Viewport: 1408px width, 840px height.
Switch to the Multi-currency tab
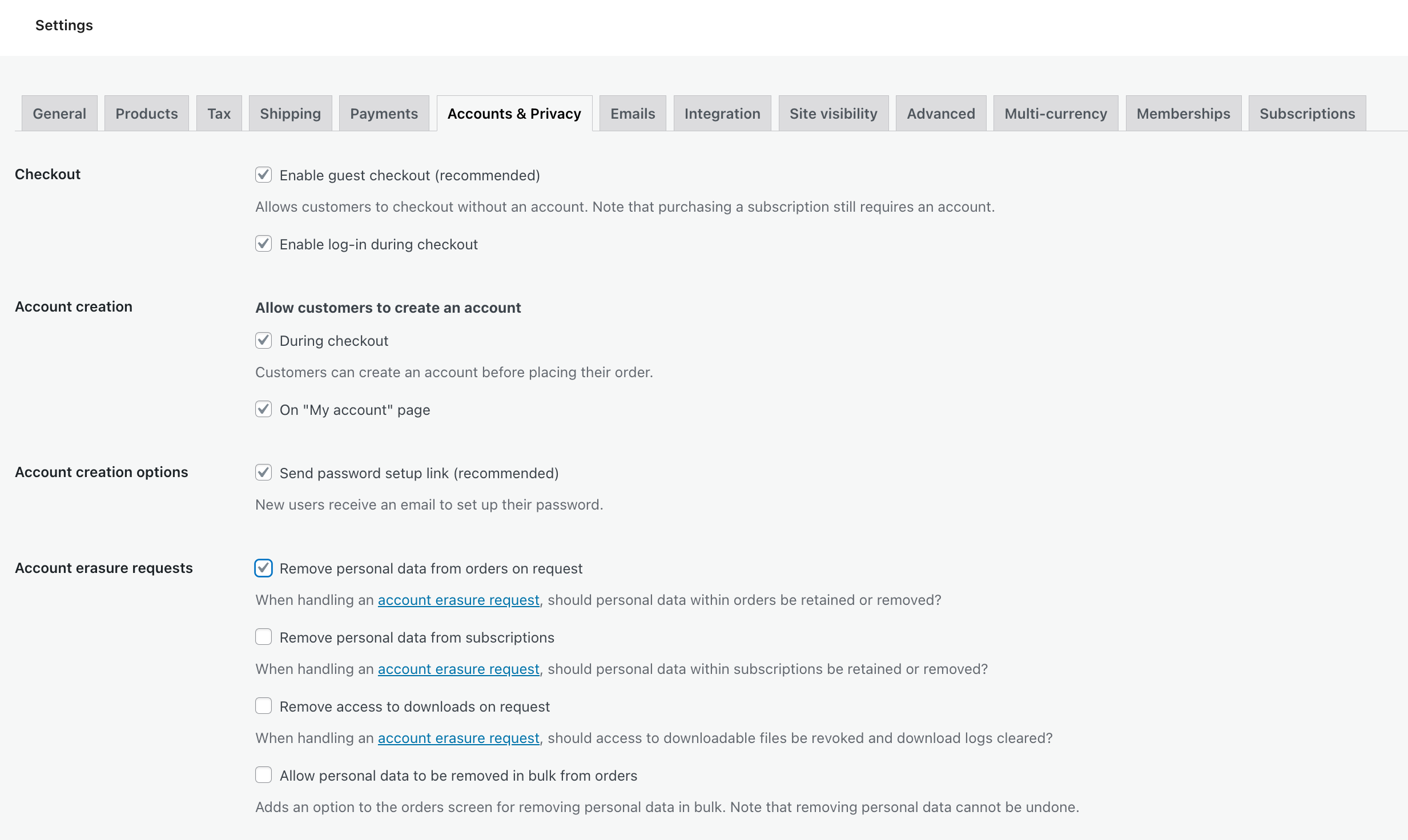point(1056,113)
